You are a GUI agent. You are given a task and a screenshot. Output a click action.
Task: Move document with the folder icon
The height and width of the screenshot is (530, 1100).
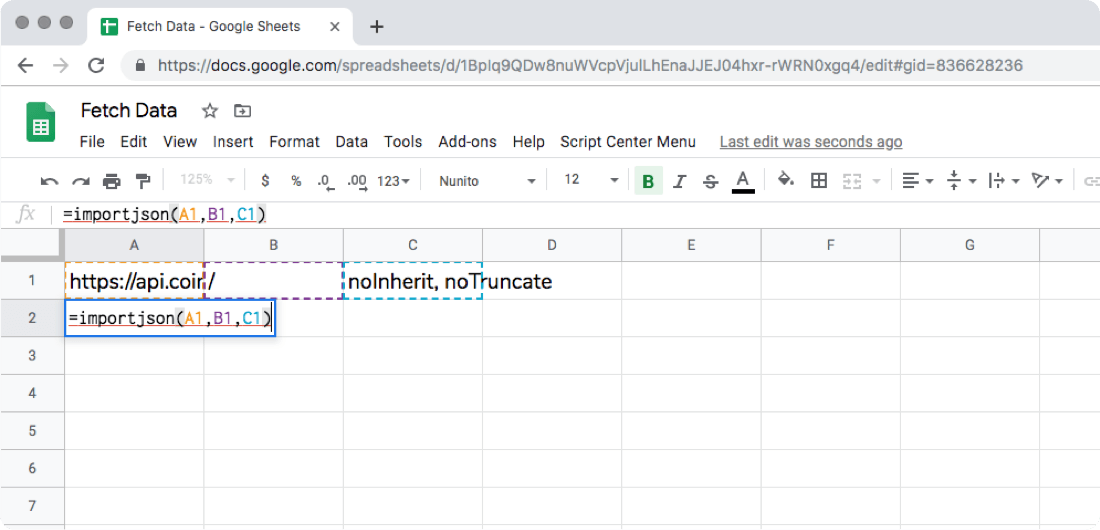[x=243, y=111]
